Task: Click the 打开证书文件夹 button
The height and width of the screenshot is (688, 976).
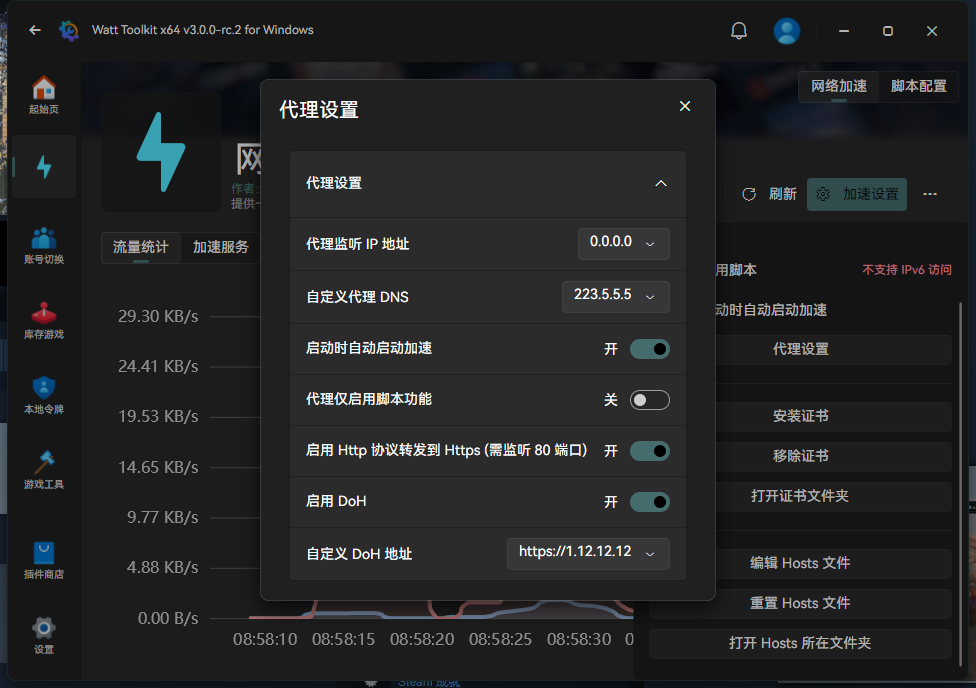Action: [800, 496]
